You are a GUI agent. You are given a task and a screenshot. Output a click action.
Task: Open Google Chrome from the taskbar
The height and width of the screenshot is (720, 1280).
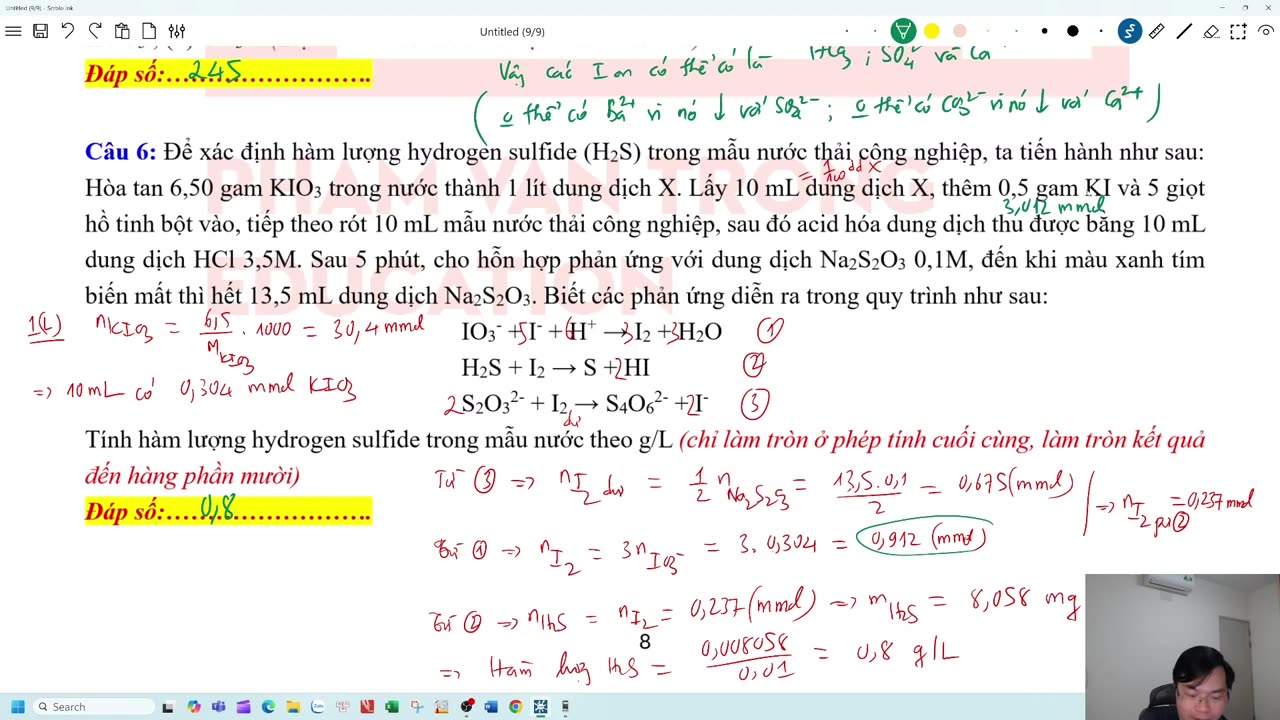(x=515, y=707)
